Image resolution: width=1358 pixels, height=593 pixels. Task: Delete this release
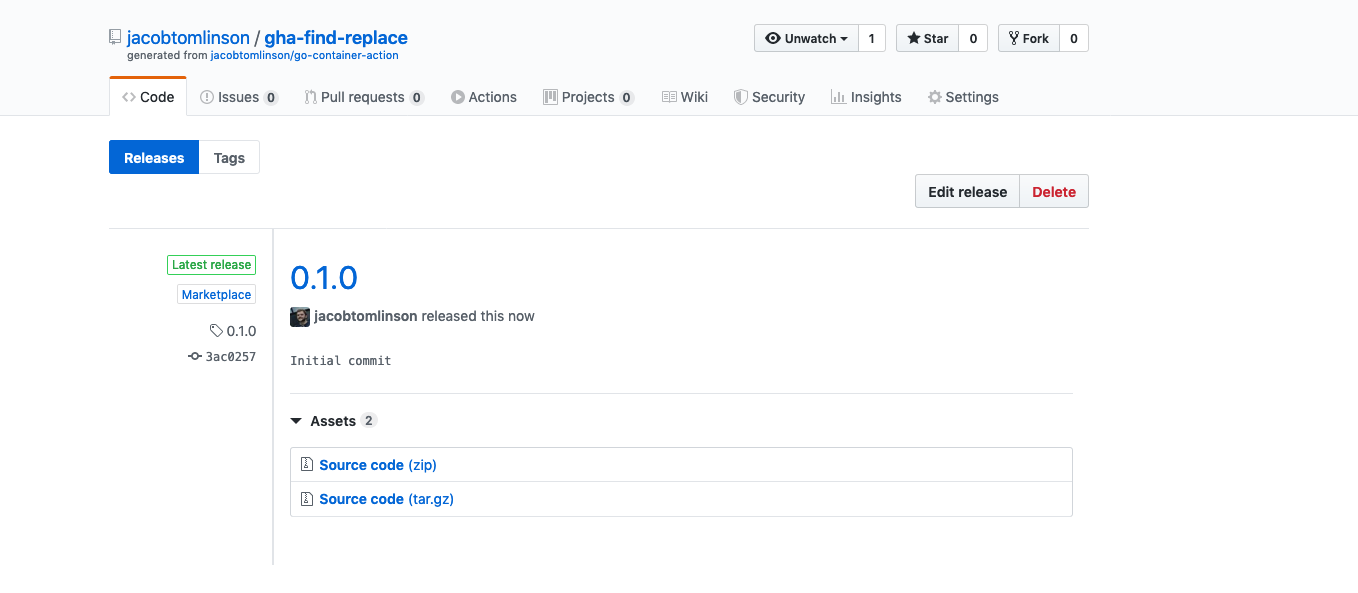click(x=1053, y=191)
